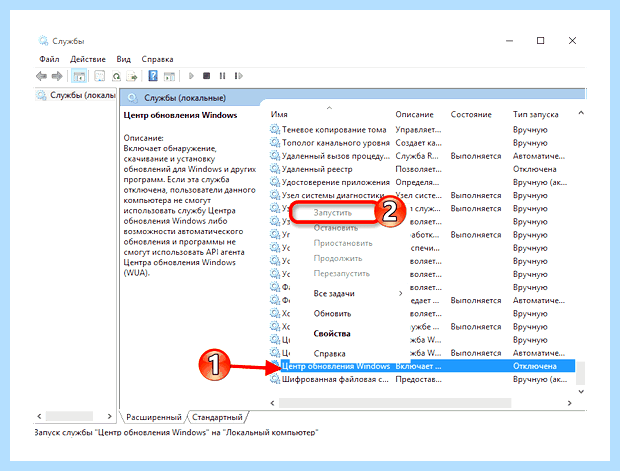Click the Start service play icon
This screenshot has width=620, height=471.
pos(191,76)
